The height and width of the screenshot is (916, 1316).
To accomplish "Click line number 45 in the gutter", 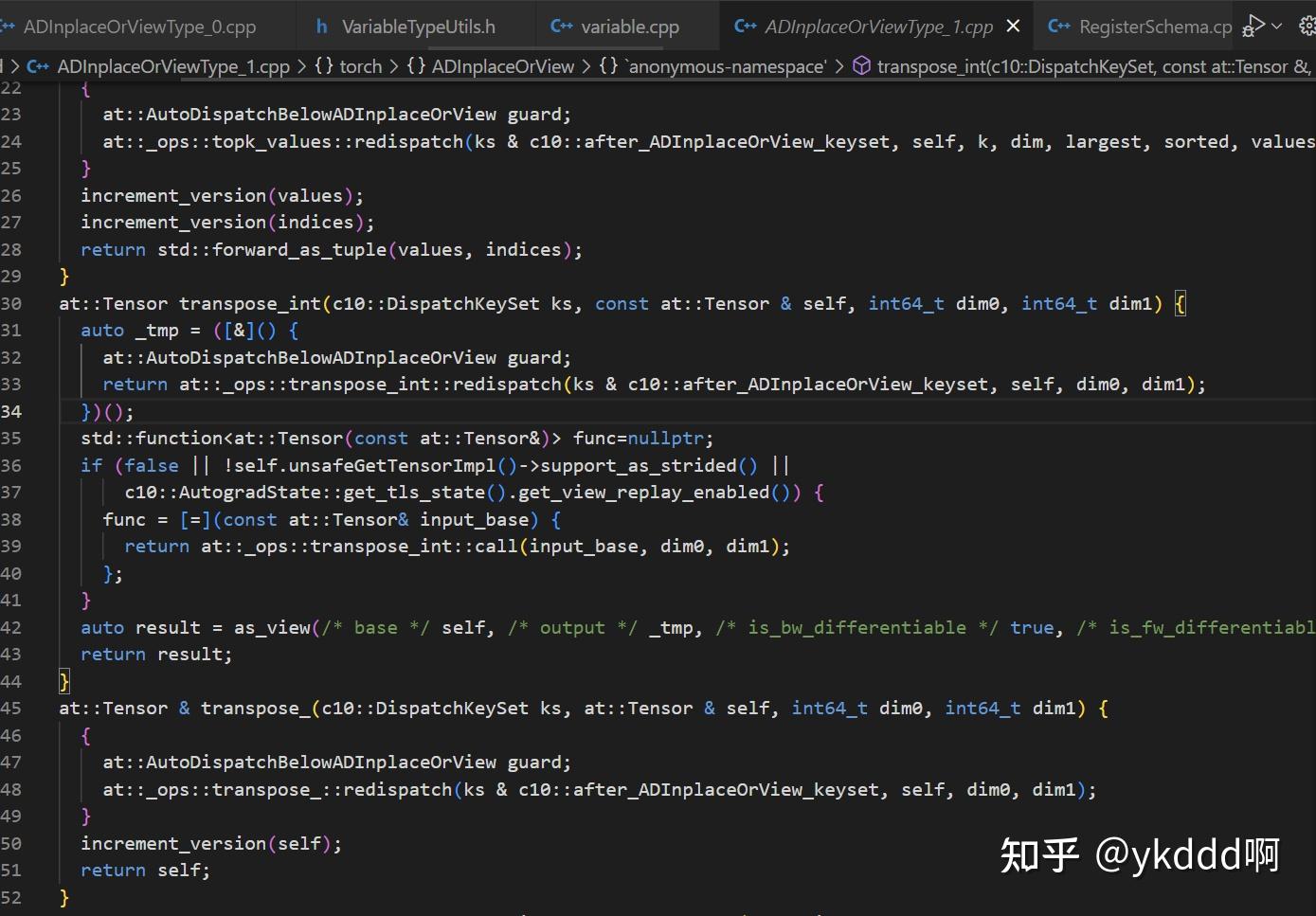I will point(11,708).
